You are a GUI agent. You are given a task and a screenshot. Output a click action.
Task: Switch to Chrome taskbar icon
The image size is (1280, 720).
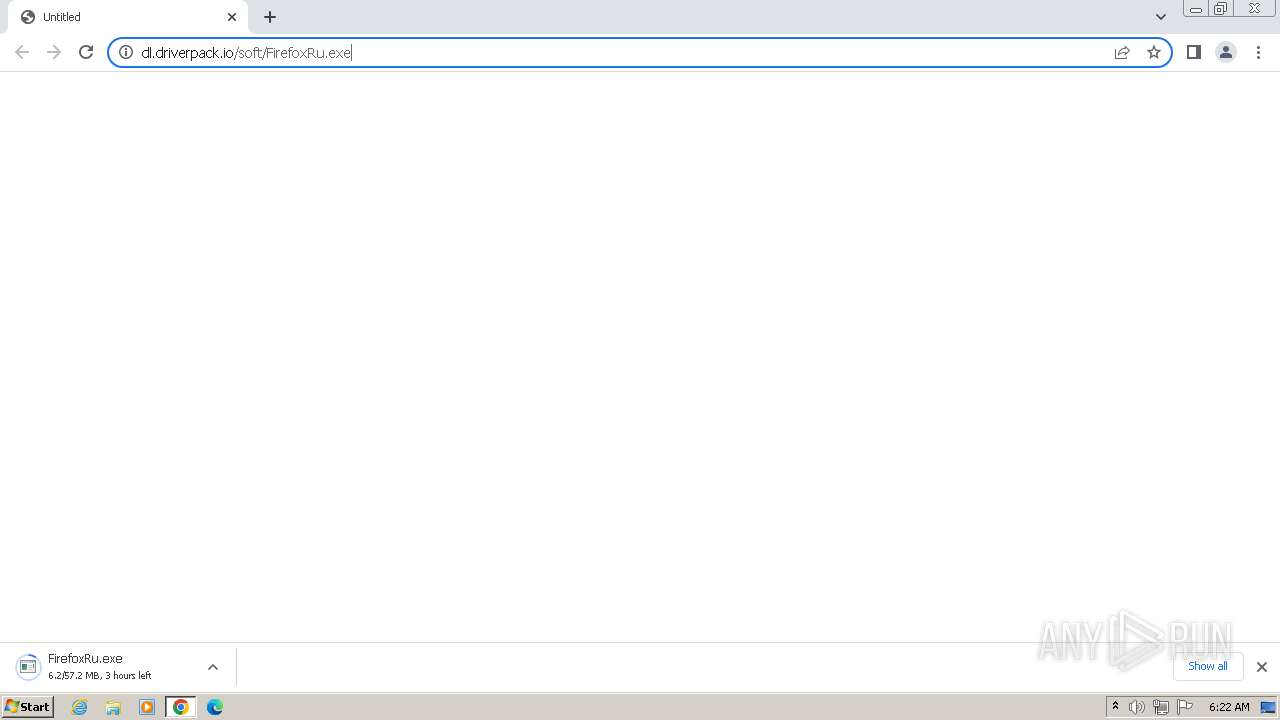181,707
